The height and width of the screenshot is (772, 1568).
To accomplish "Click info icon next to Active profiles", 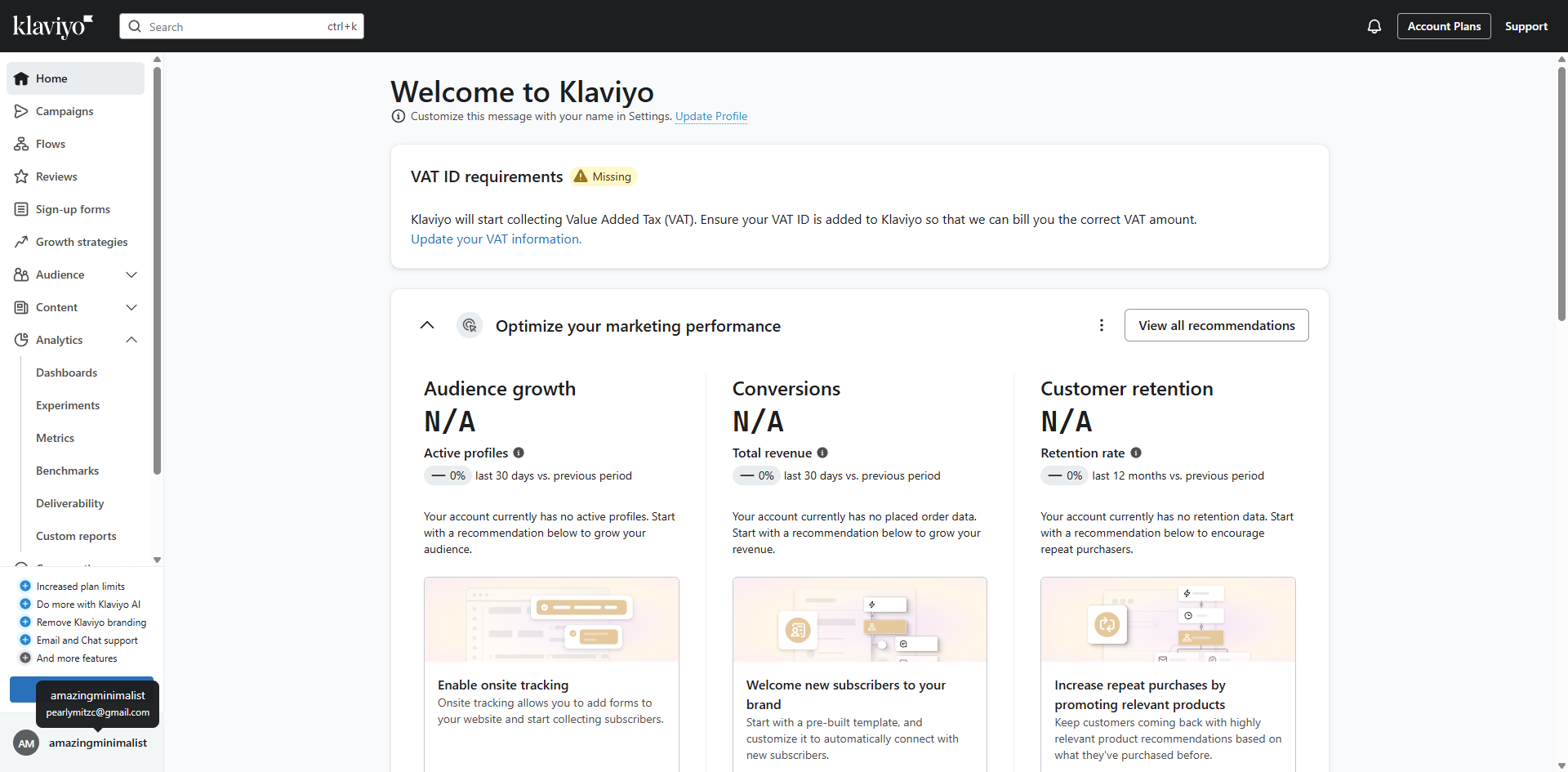I will (519, 453).
